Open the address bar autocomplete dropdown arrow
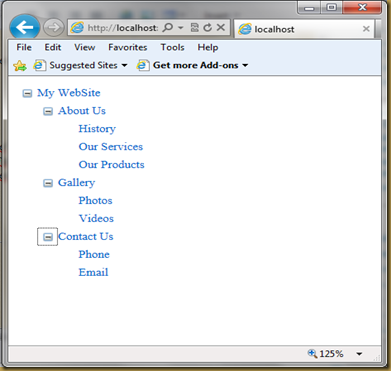The image size is (391, 371). pyautogui.click(x=181, y=28)
